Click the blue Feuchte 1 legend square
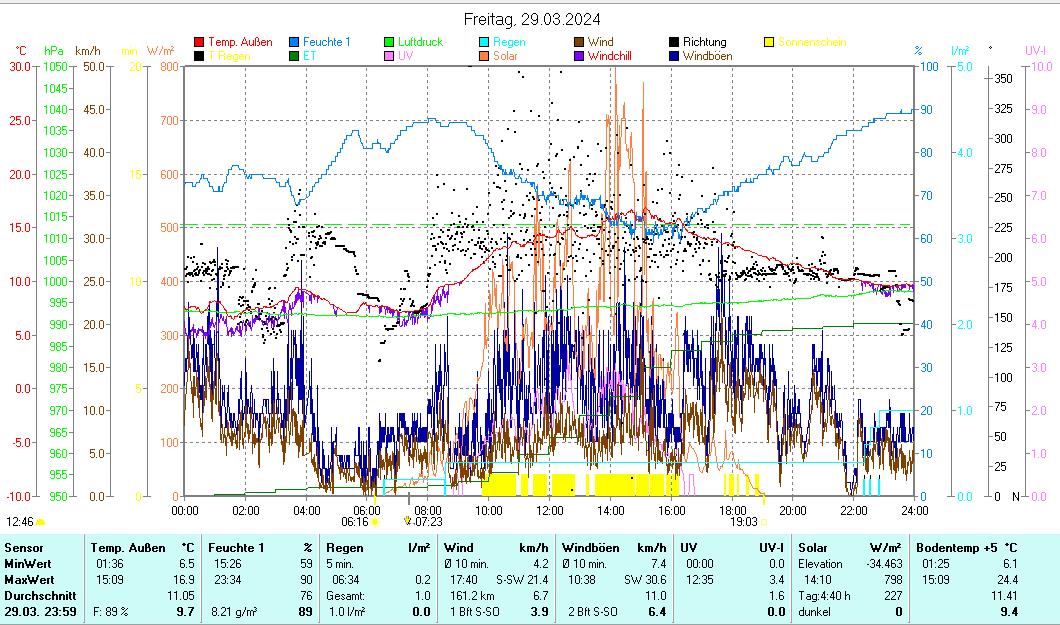The width and height of the screenshot is (1060, 625). click(294, 42)
